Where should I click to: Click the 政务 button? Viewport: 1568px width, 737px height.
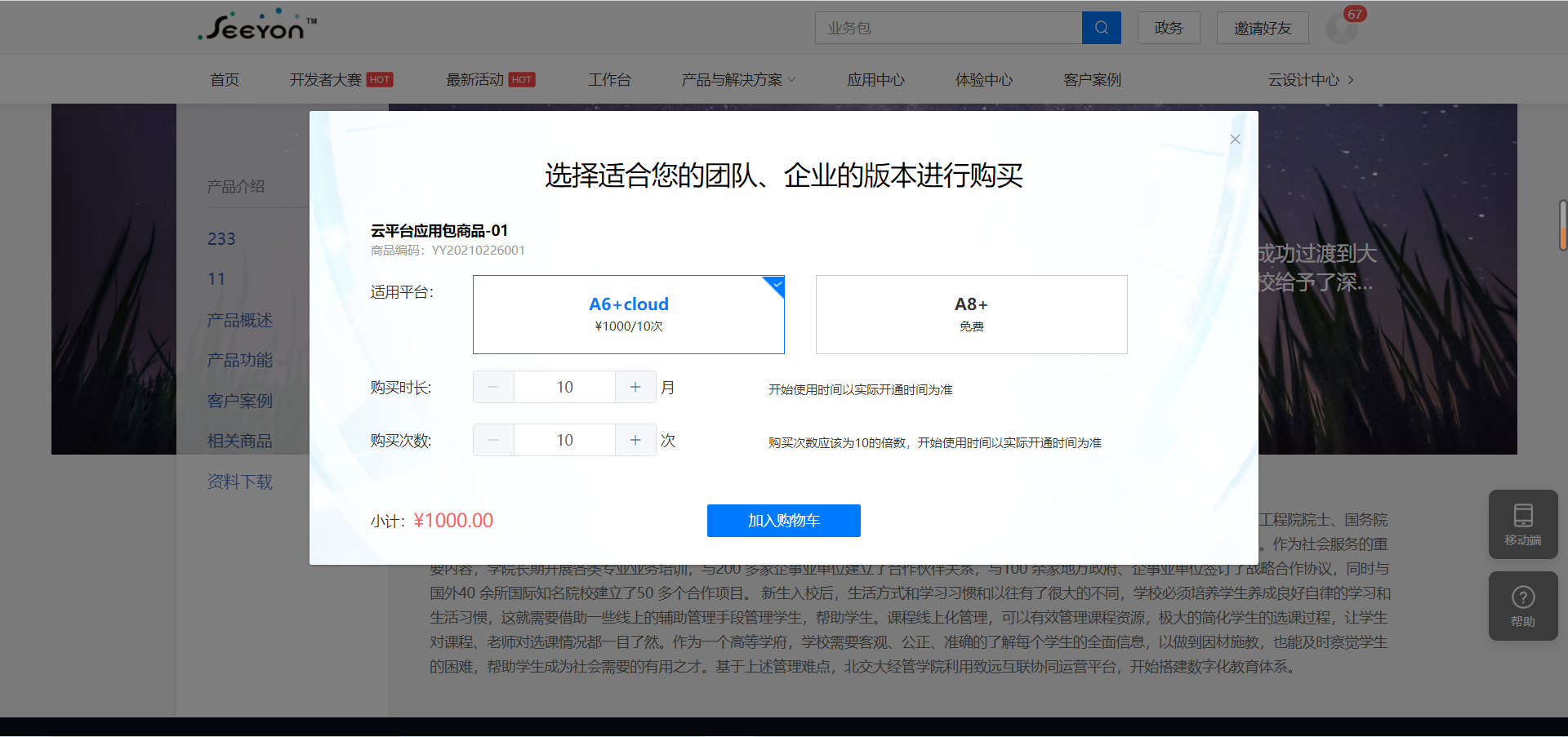click(1169, 28)
